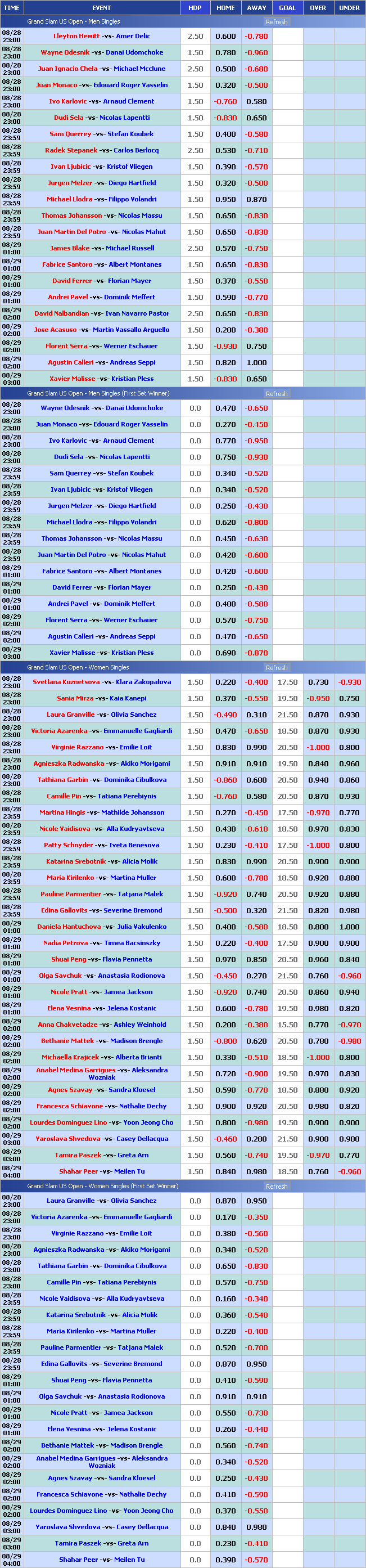Viewport: 366px width, 1568px height.
Task: Select home odds 0.530 for Radek Stepanek match
Action: [225, 150]
